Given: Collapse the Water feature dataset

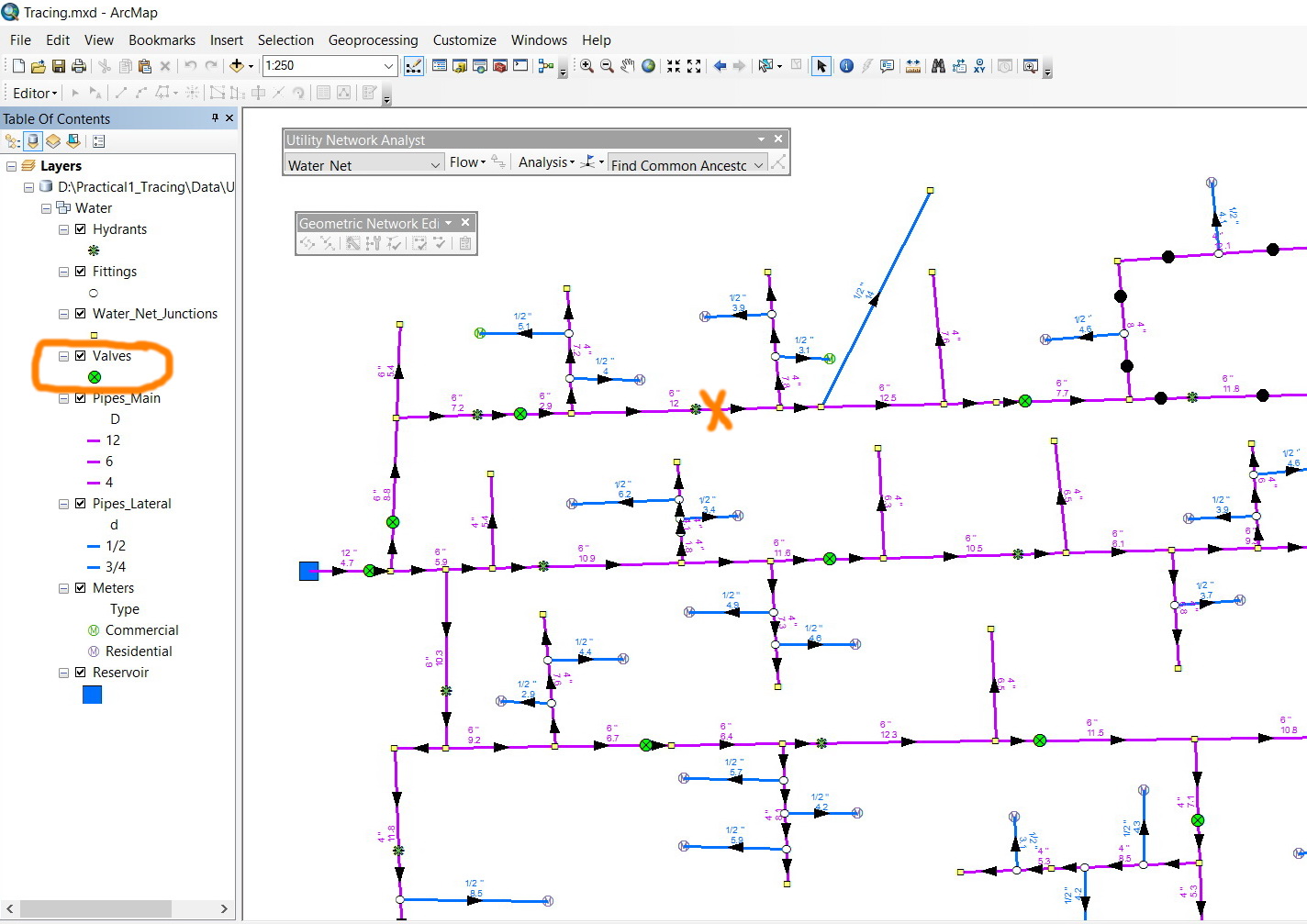Looking at the screenshot, I should coord(46,208).
